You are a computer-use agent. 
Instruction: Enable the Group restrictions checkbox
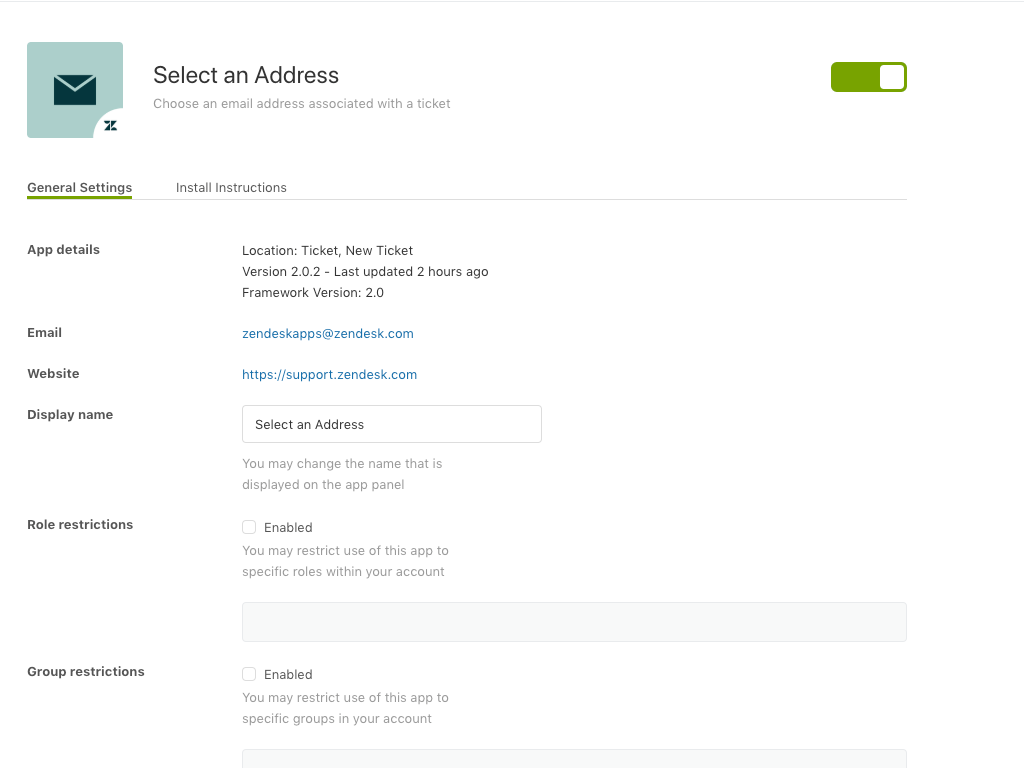(249, 674)
